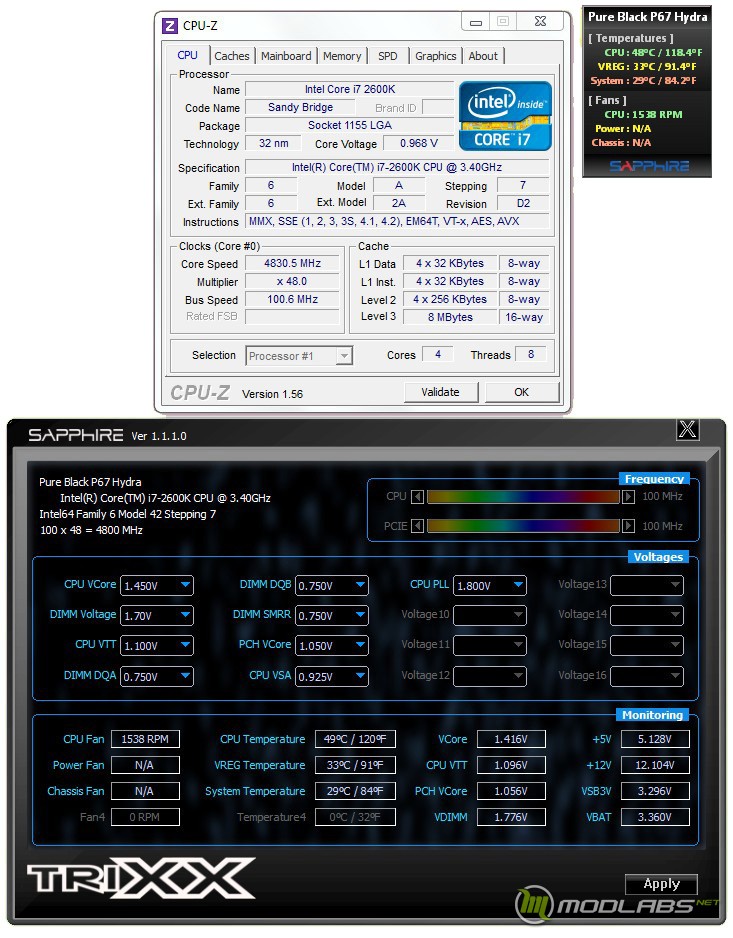733x938 pixels.
Task: Click the Intel Core i7 2600K name field
Action: tap(350, 90)
